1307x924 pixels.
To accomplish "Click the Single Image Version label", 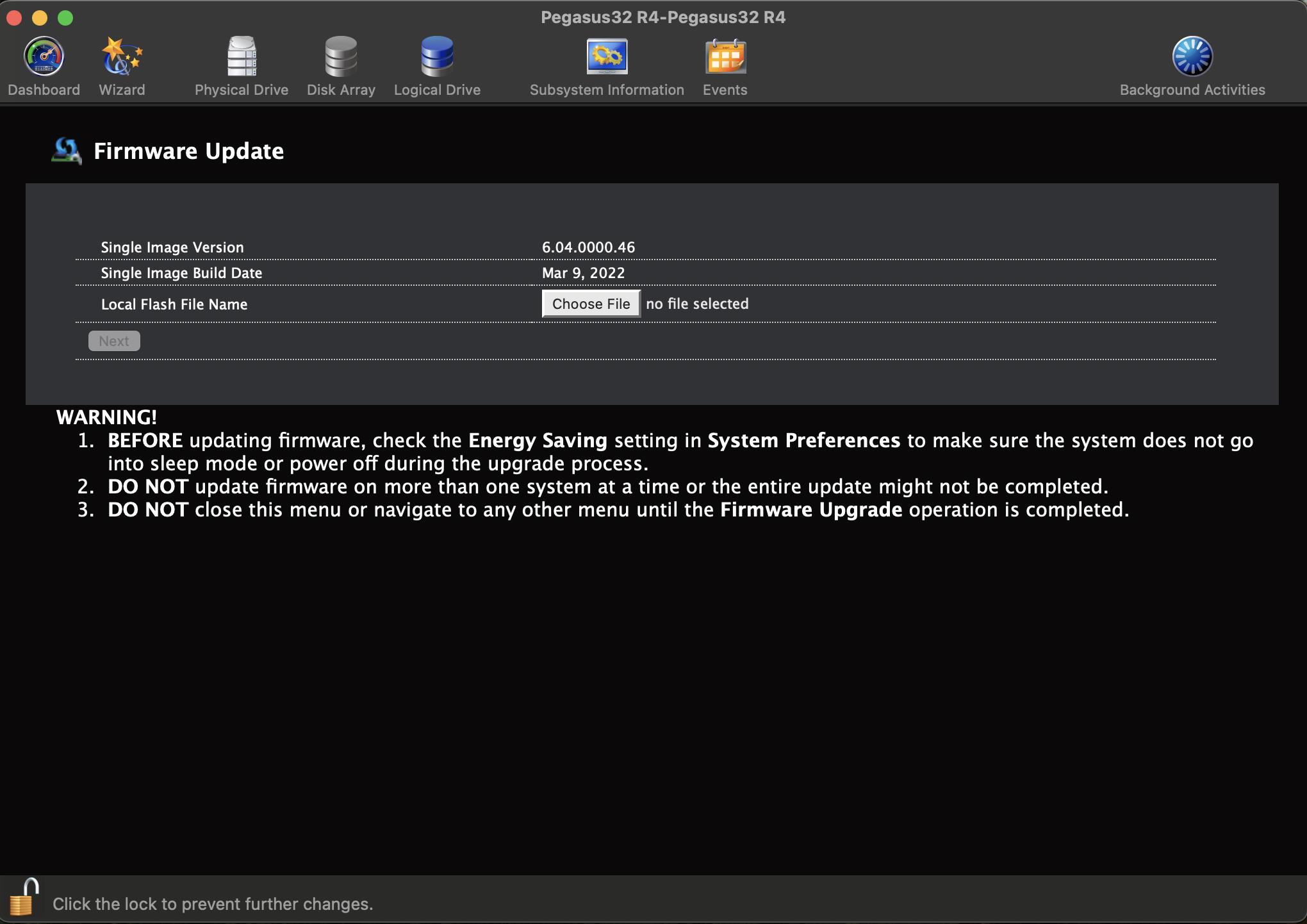I will pyautogui.click(x=172, y=247).
